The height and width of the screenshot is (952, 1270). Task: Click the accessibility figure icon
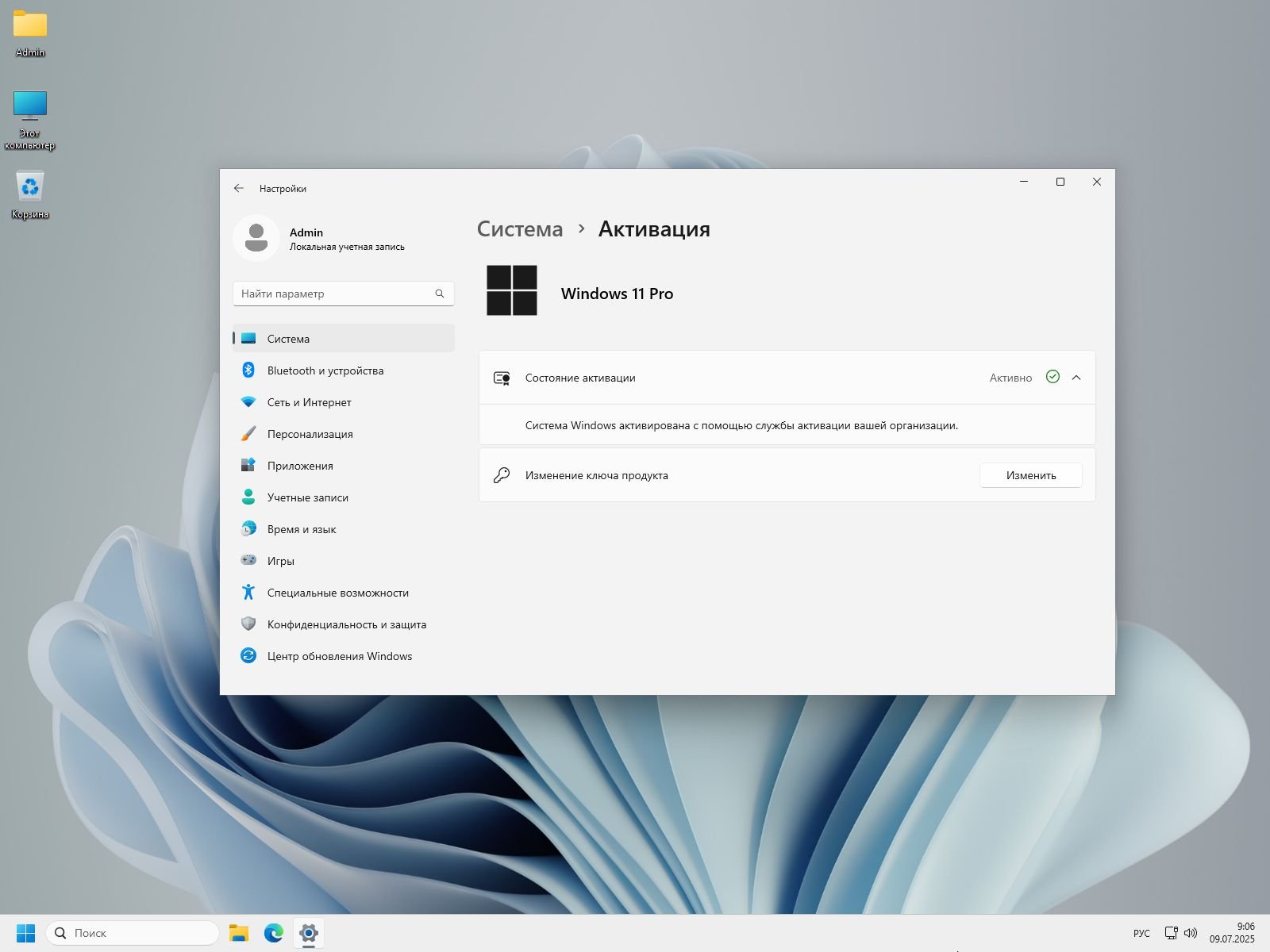[248, 592]
